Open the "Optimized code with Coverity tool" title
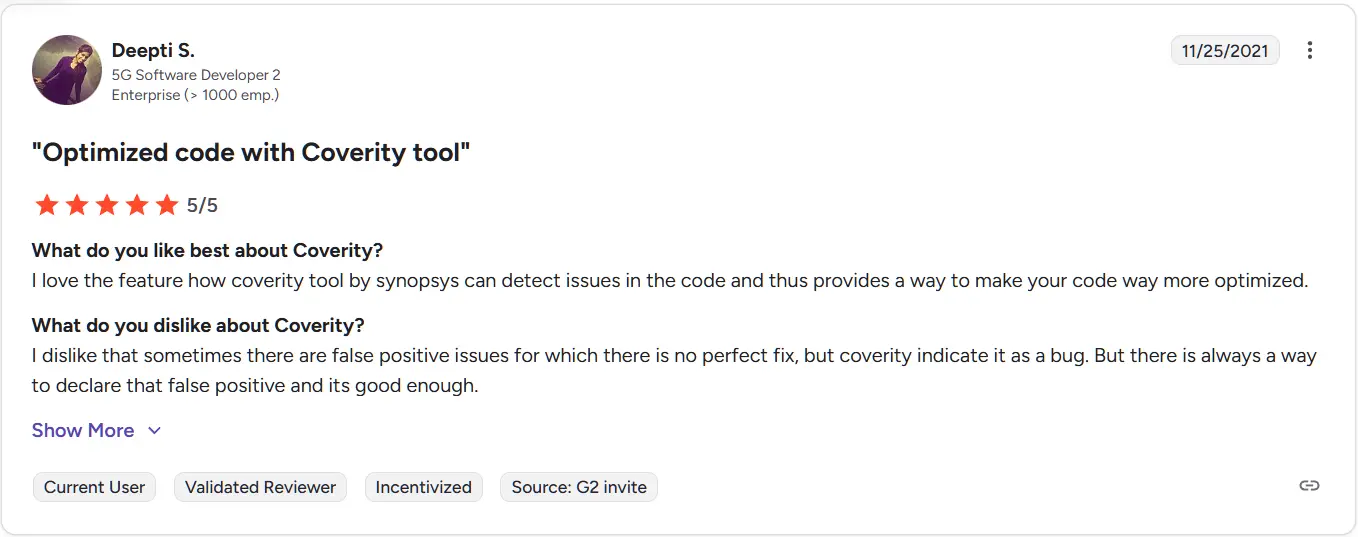Image resolution: width=1358 pixels, height=537 pixels. point(251,152)
